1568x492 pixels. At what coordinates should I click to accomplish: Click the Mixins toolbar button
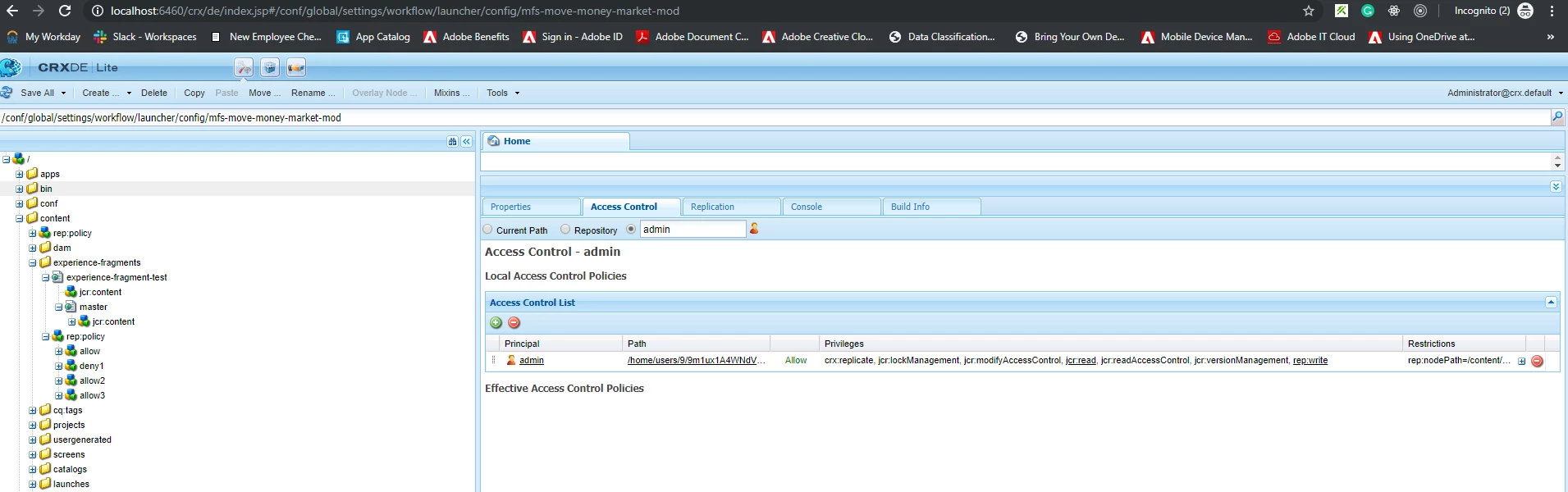452,93
